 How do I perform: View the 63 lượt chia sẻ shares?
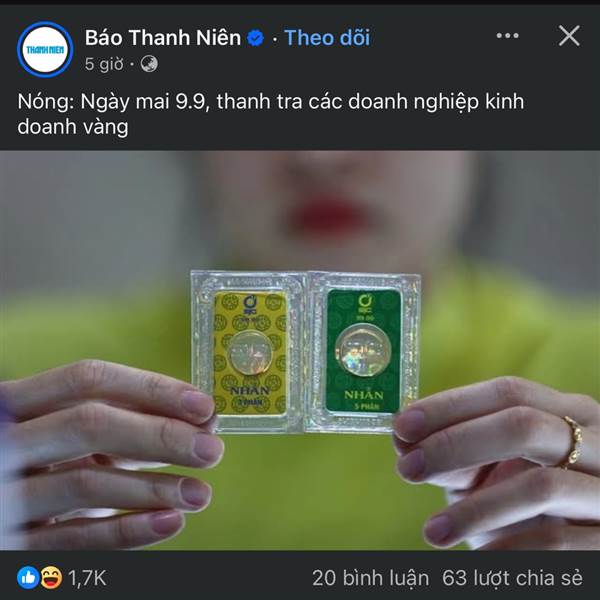(512, 578)
